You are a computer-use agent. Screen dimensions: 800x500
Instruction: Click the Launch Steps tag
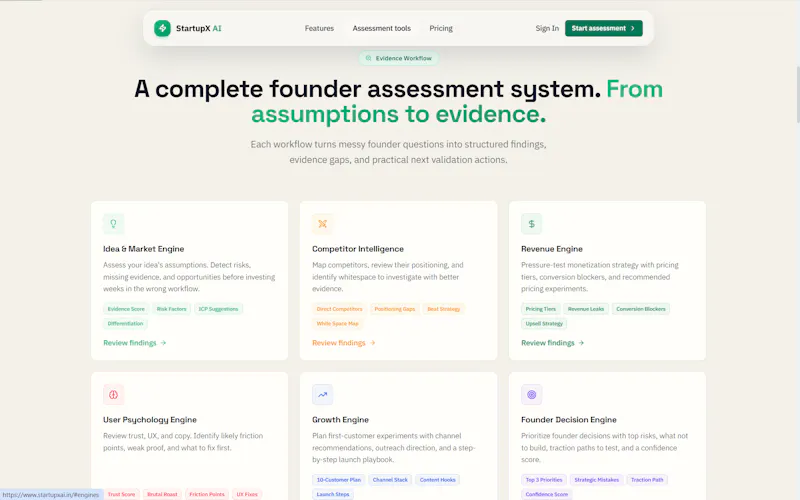point(333,494)
